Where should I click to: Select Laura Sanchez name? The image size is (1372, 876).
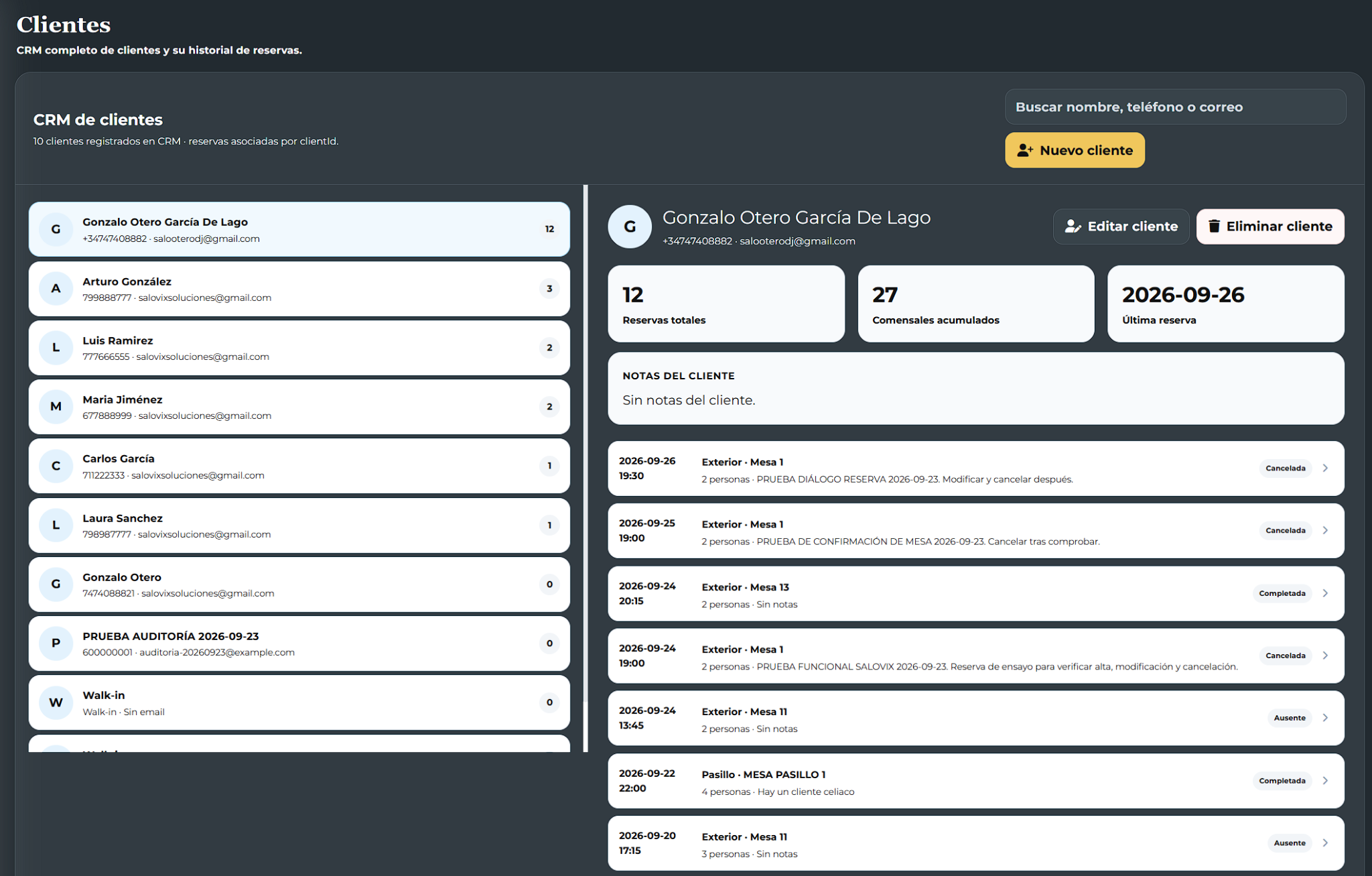click(x=122, y=518)
